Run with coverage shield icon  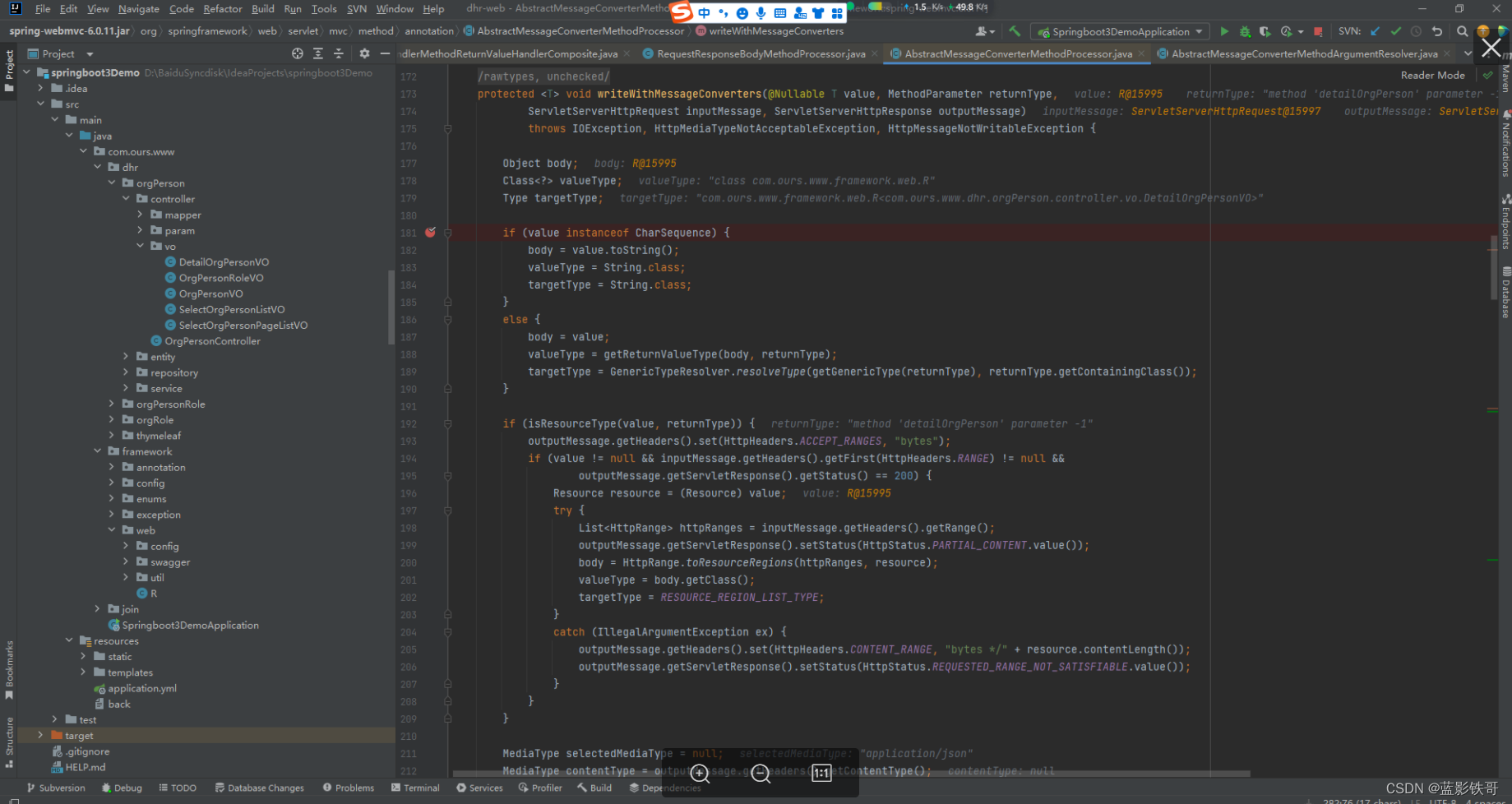coord(1265,31)
